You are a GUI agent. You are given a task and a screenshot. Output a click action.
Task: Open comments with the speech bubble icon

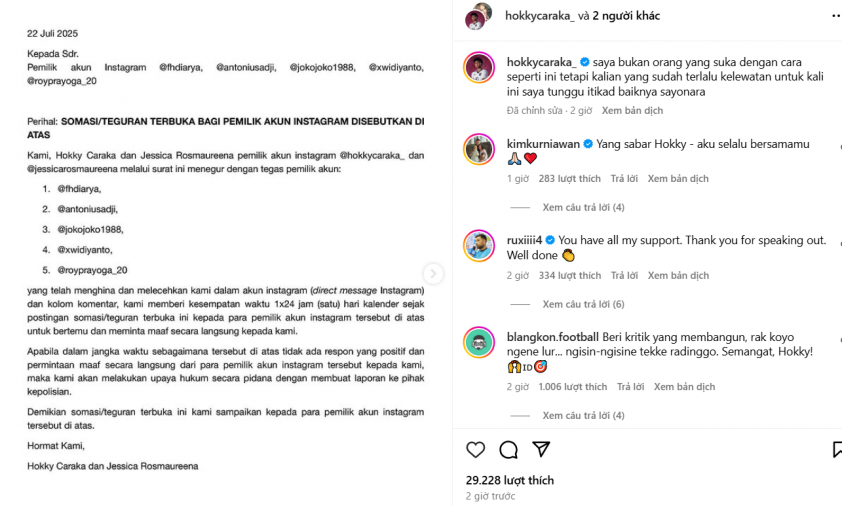(508, 450)
